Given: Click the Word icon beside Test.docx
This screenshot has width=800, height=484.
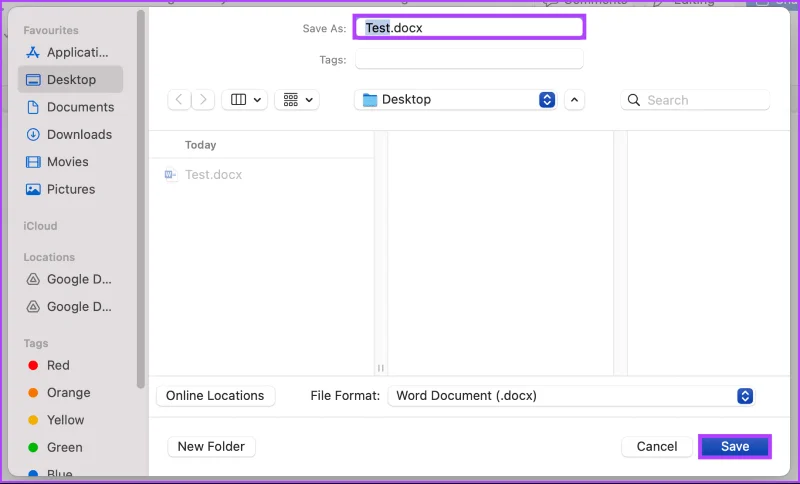Looking at the screenshot, I should [x=171, y=175].
